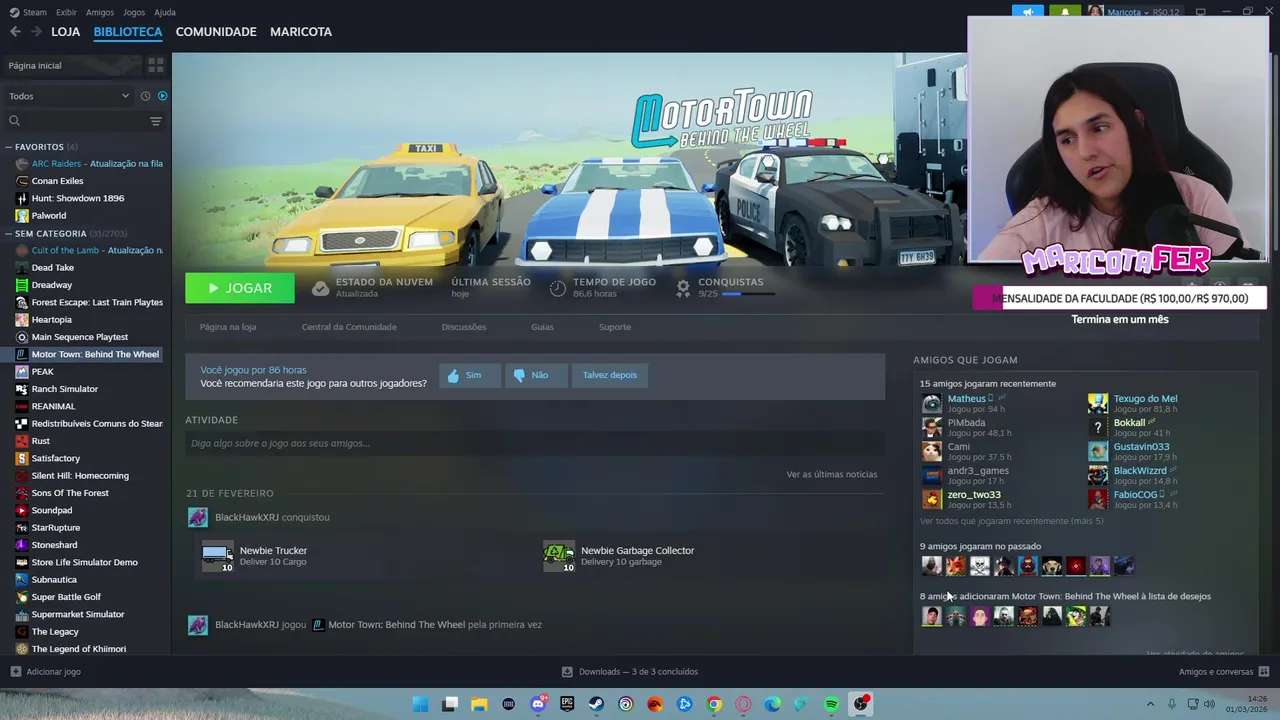Screen dimensions: 1280x720
Task: Collapse the SEM CATEGORIA category
Action: click(9, 234)
